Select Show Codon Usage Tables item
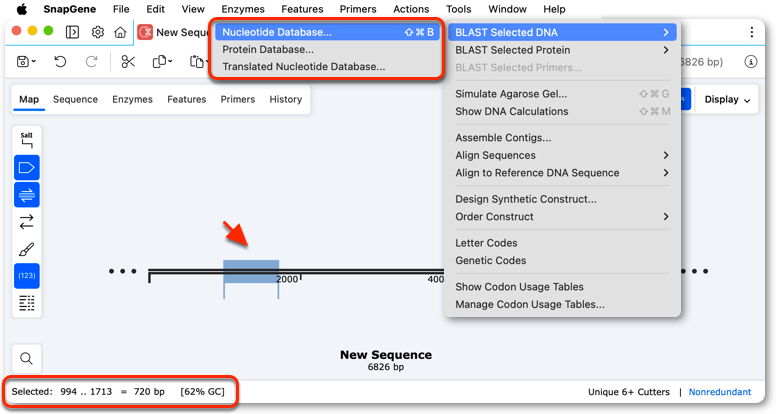Viewport: 780px width, 414px height. (x=562, y=287)
